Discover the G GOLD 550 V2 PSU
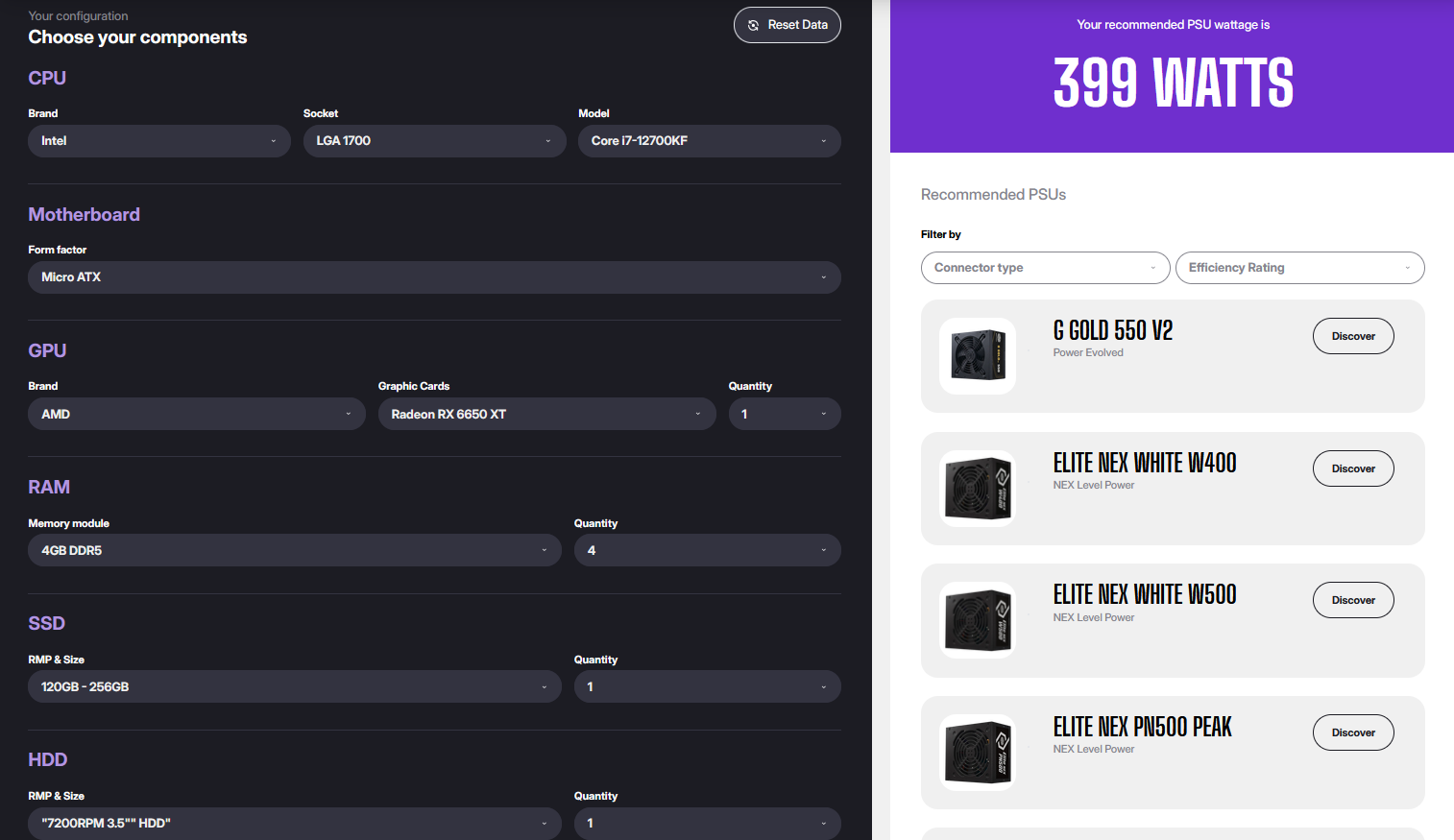 pos(1353,336)
